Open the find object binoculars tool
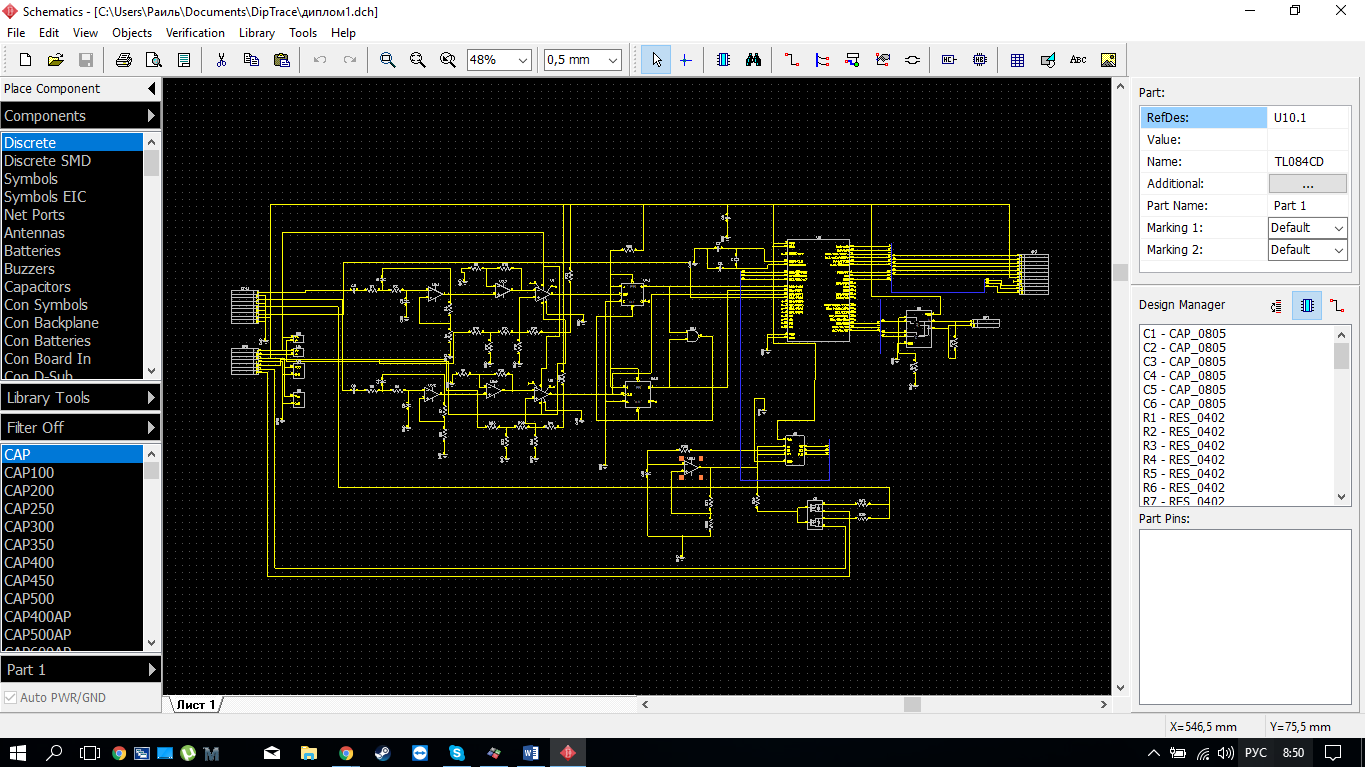The height and width of the screenshot is (767, 1365). tap(753, 60)
